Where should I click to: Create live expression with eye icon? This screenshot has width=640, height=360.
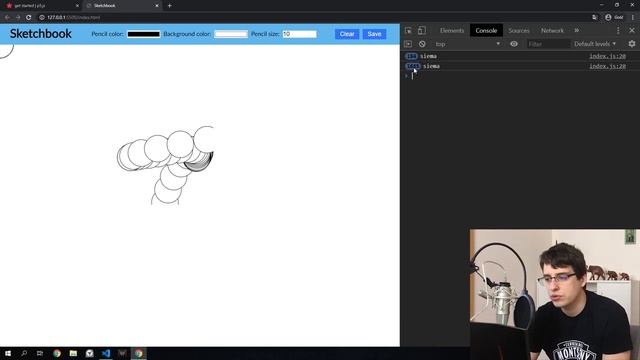[514, 44]
